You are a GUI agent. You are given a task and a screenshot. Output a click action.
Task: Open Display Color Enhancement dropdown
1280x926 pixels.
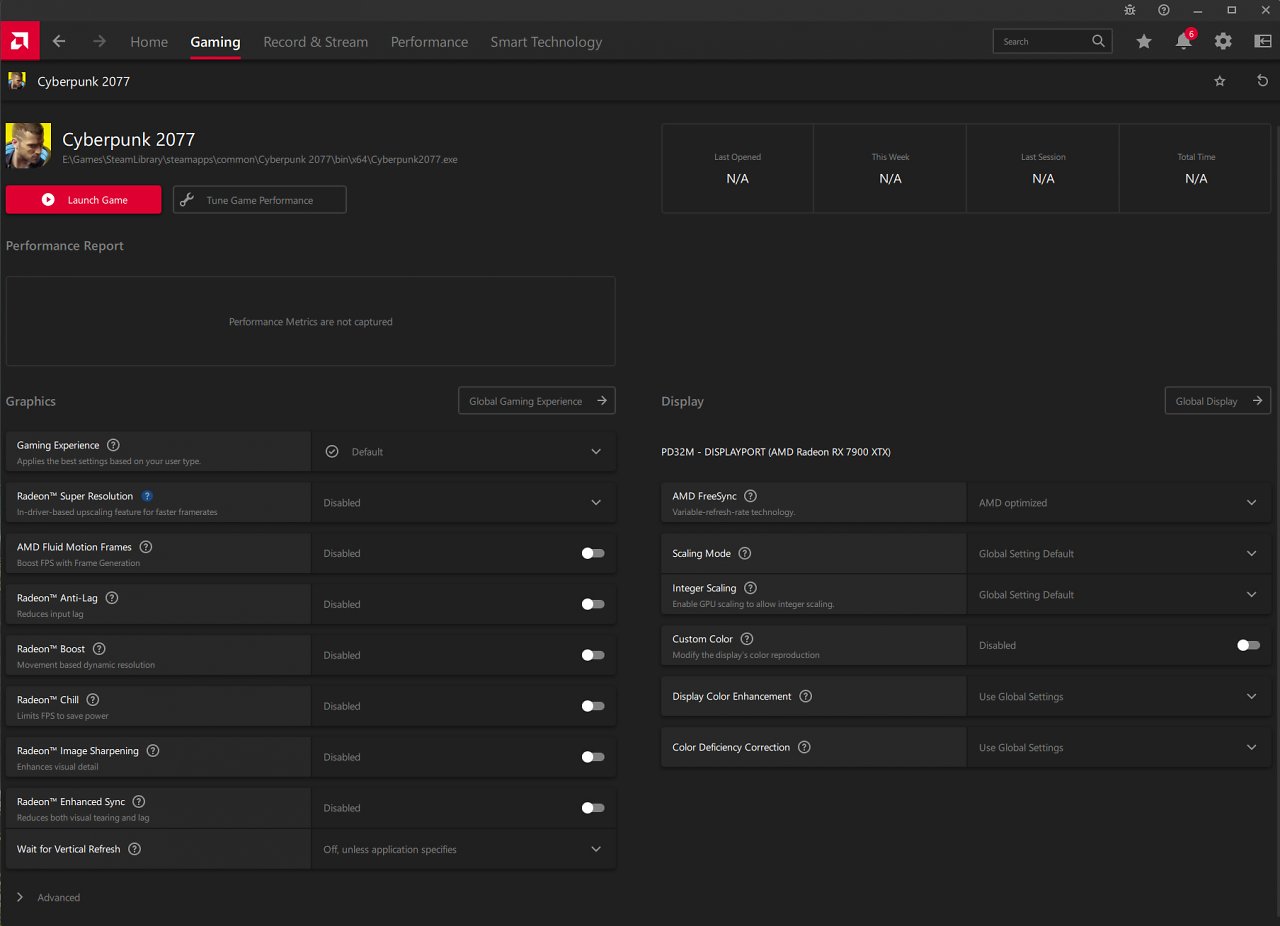(x=1119, y=696)
